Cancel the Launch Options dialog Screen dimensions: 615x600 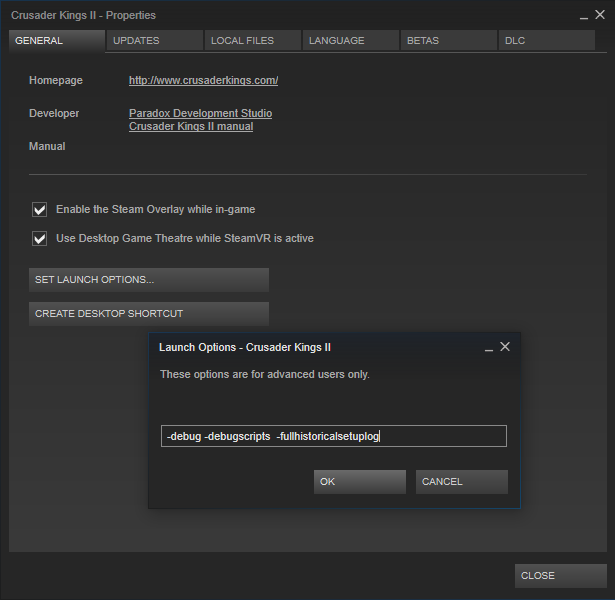click(x=462, y=482)
